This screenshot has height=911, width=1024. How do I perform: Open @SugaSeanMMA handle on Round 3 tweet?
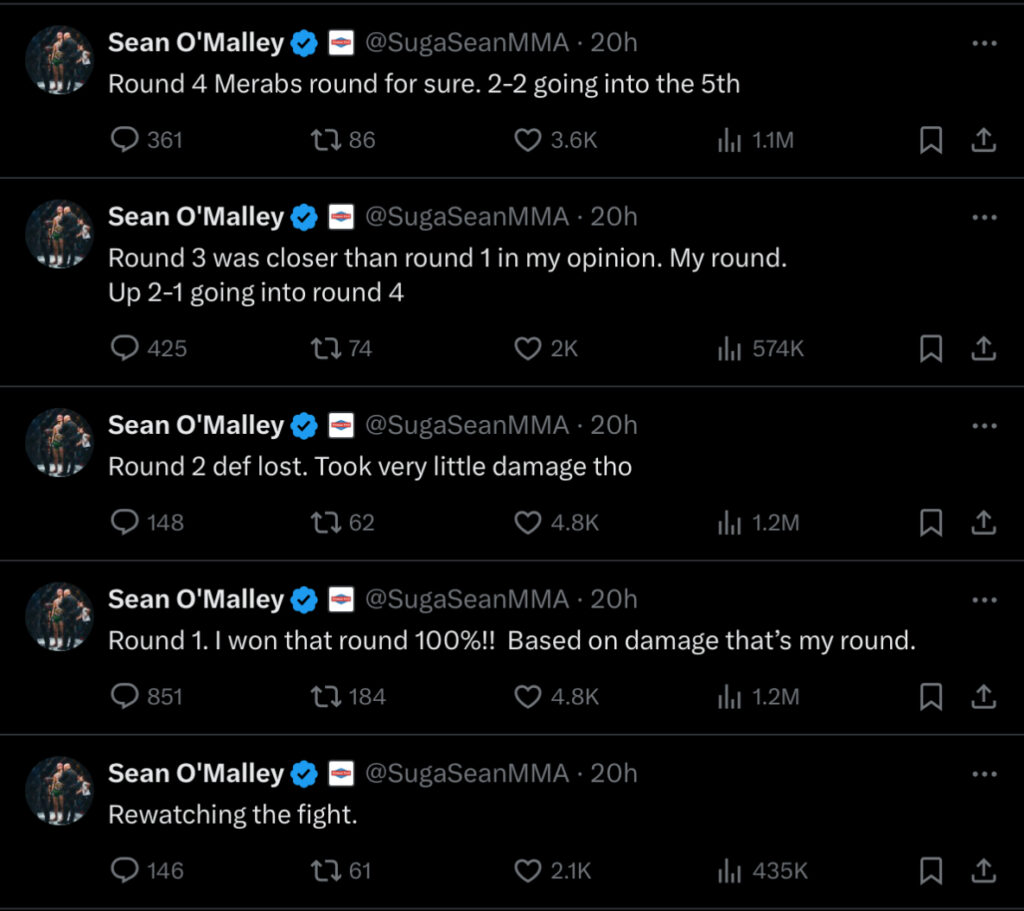coord(466,217)
